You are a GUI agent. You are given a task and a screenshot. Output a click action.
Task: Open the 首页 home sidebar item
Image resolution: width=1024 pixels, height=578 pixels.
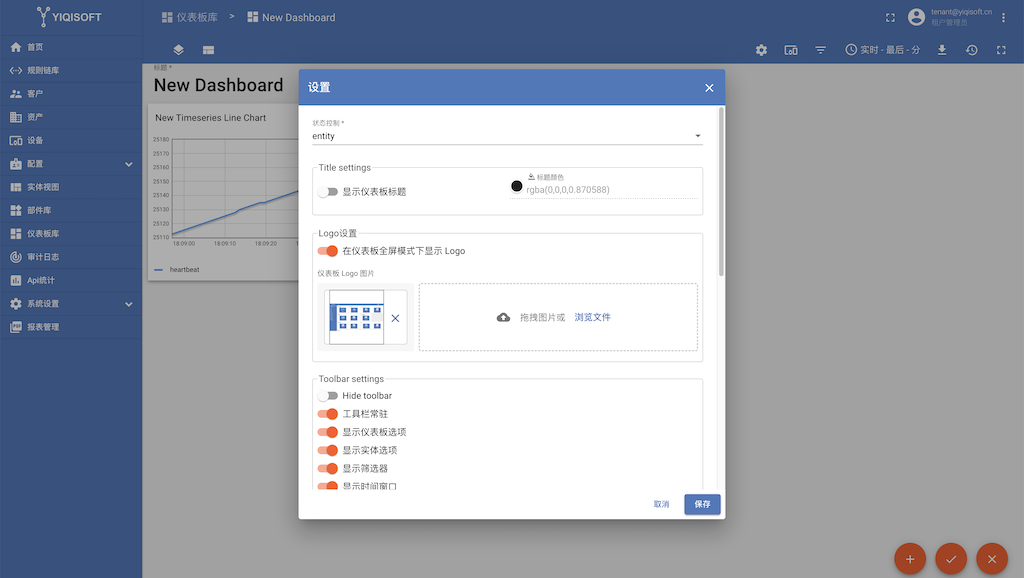(71, 47)
